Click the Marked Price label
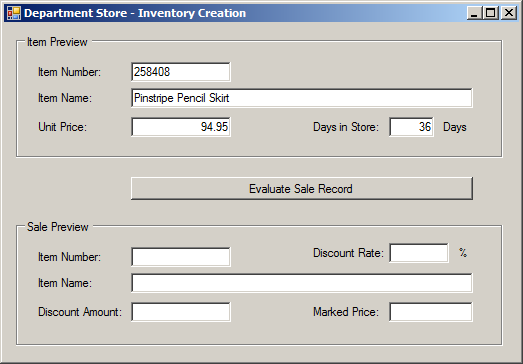This screenshot has height=364, width=523. (346, 312)
